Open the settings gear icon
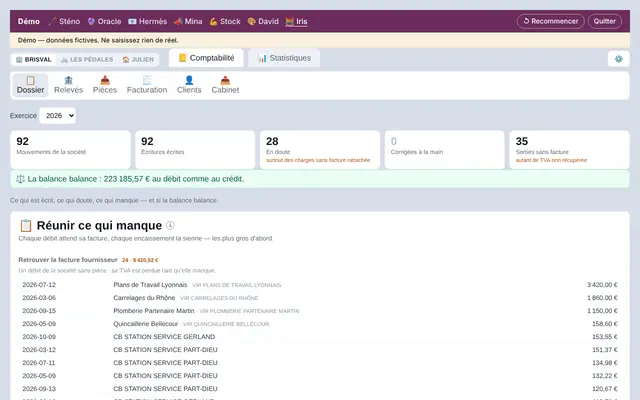This screenshot has height=400, width=640. click(618, 59)
